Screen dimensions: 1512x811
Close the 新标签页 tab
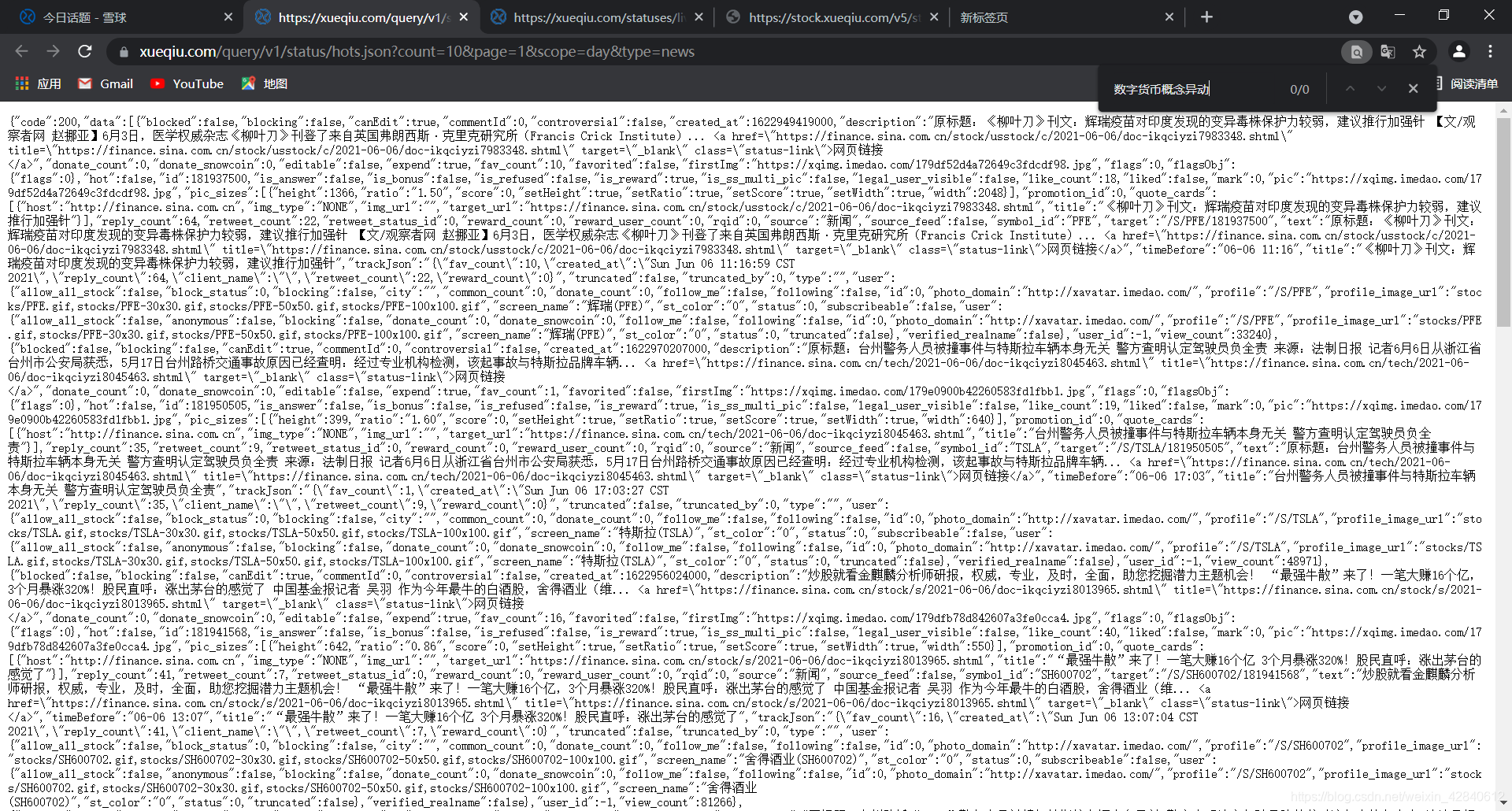point(1169,17)
